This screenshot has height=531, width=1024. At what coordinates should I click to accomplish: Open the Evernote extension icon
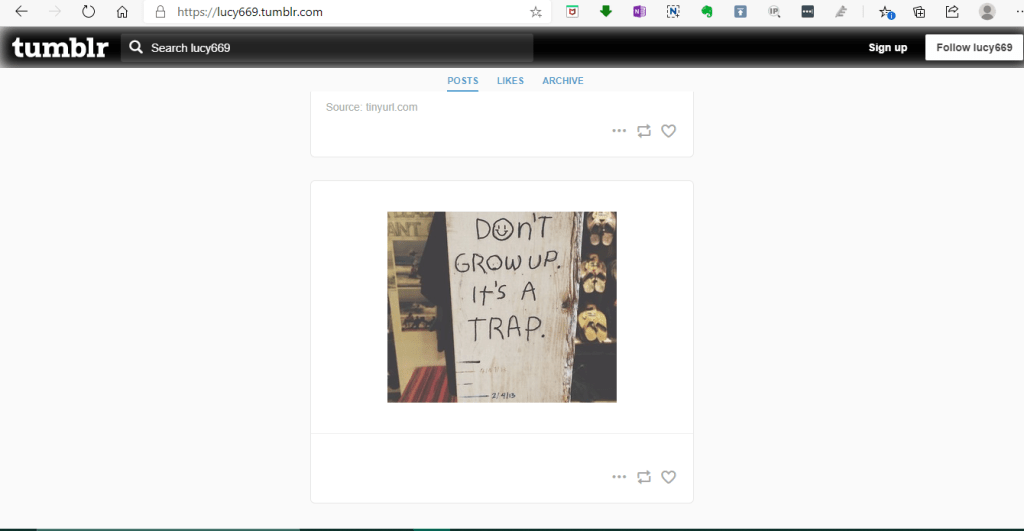[x=706, y=12]
